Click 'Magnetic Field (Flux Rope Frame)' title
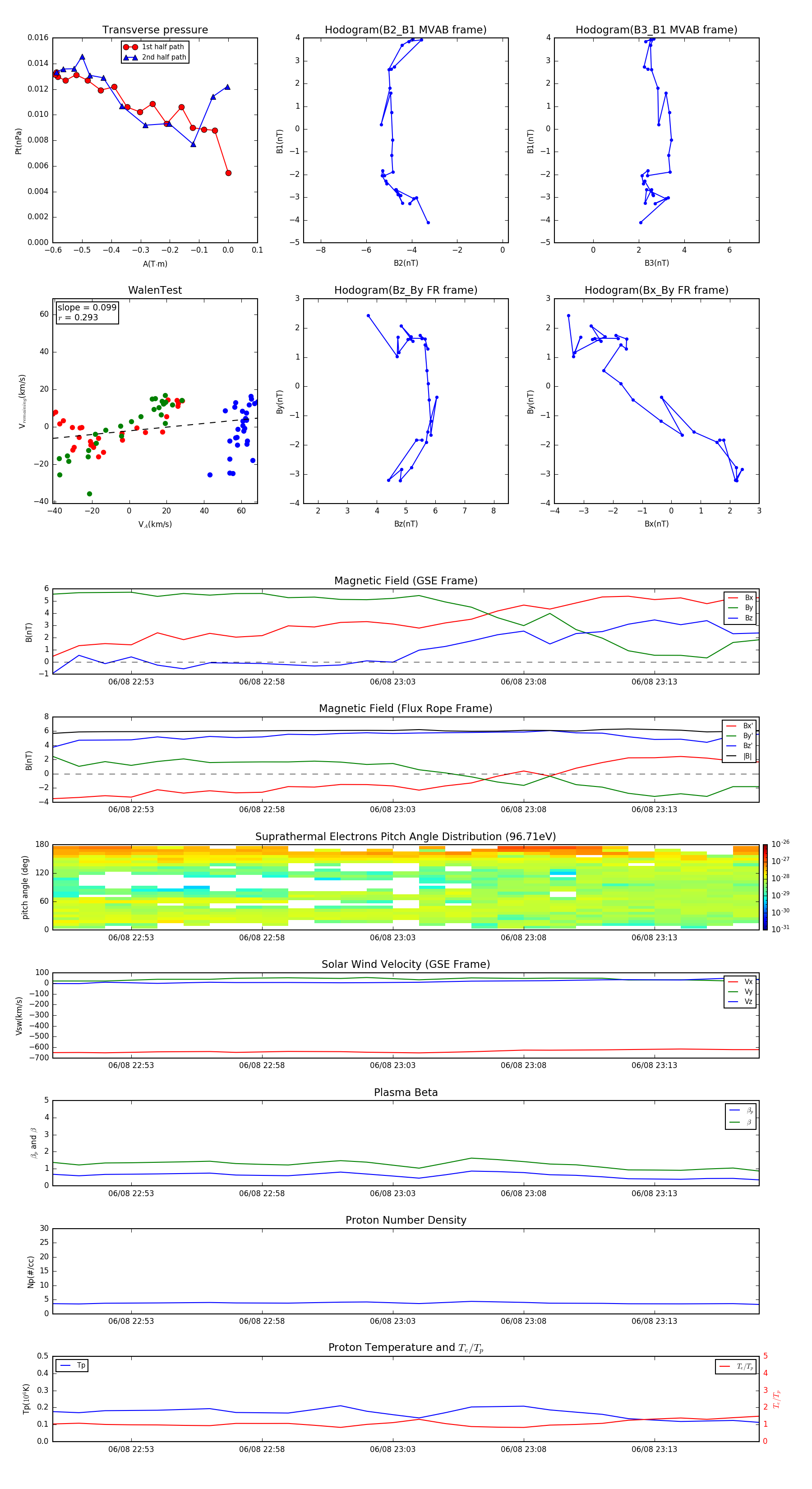This screenshot has height=1489, width=812. coord(406,708)
